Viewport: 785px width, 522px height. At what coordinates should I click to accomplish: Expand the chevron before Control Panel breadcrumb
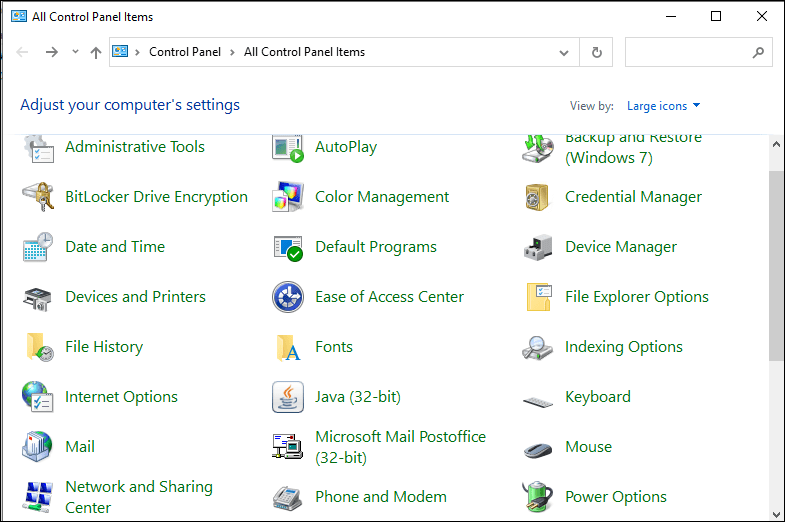click(x=137, y=52)
